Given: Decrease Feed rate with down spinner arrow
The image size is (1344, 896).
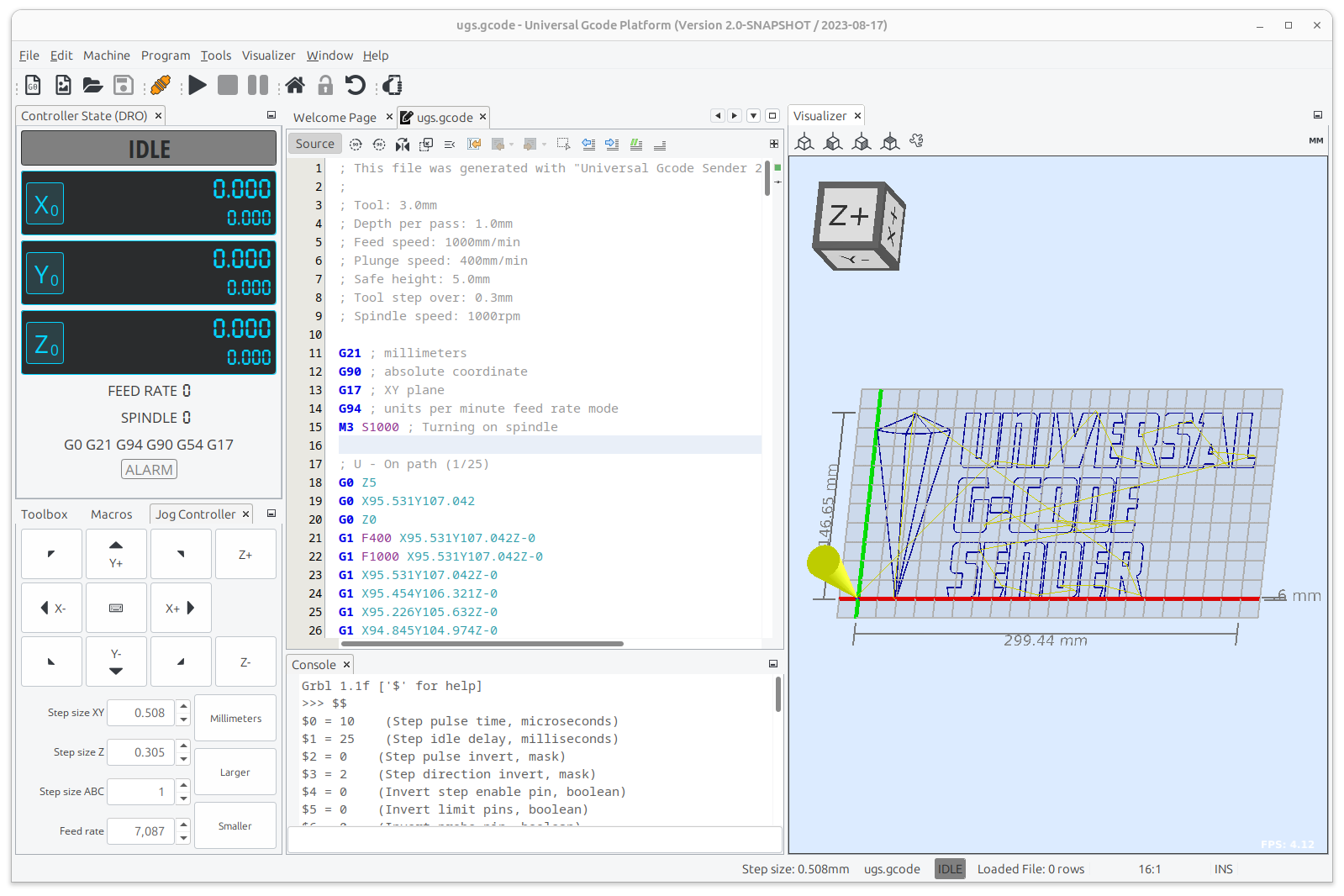Looking at the screenshot, I should [183, 838].
